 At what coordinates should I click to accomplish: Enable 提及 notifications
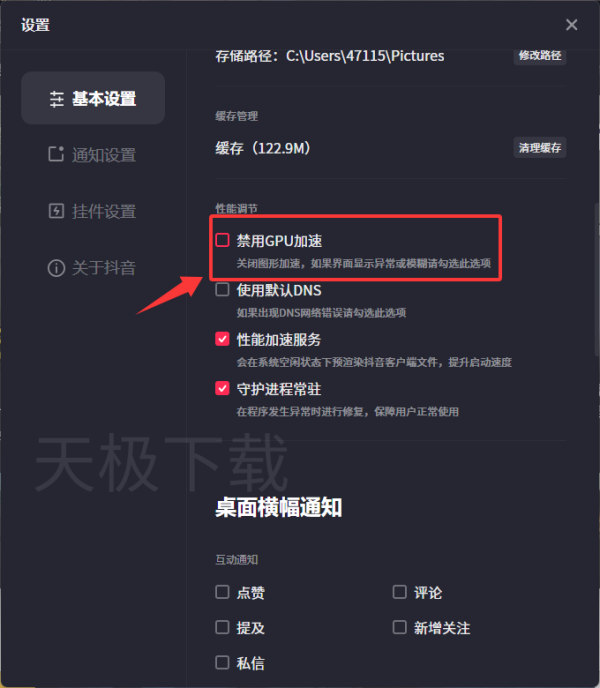point(222,627)
